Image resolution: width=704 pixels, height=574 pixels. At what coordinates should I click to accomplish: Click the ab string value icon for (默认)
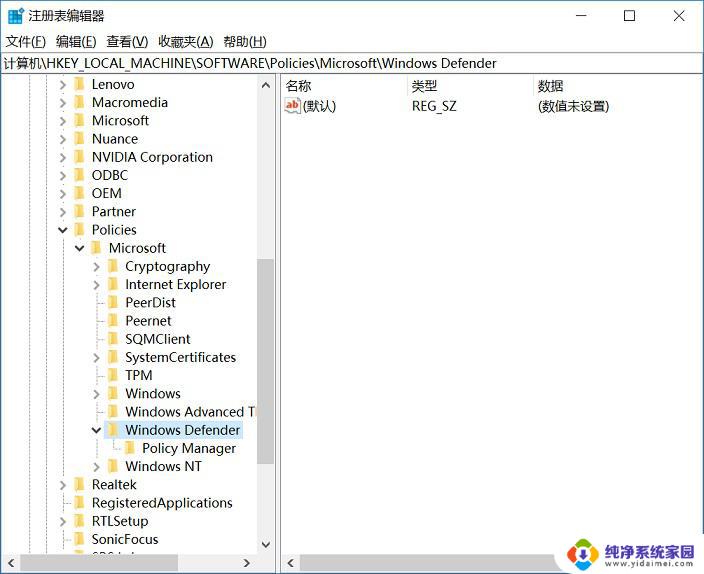pyautogui.click(x=292, y=106)
